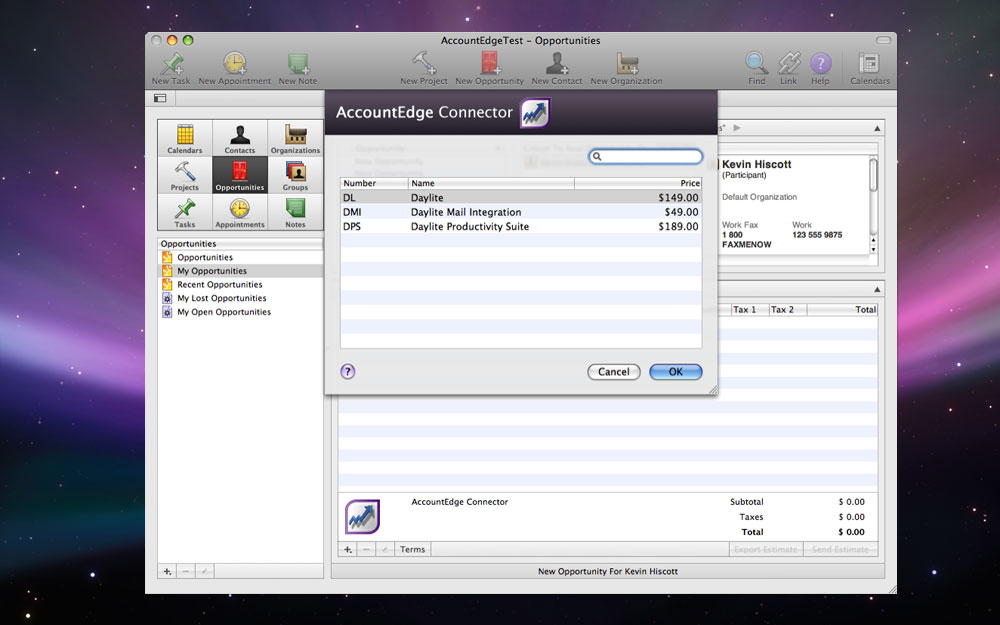Click the Cancel button

click(x=614, y=372)
